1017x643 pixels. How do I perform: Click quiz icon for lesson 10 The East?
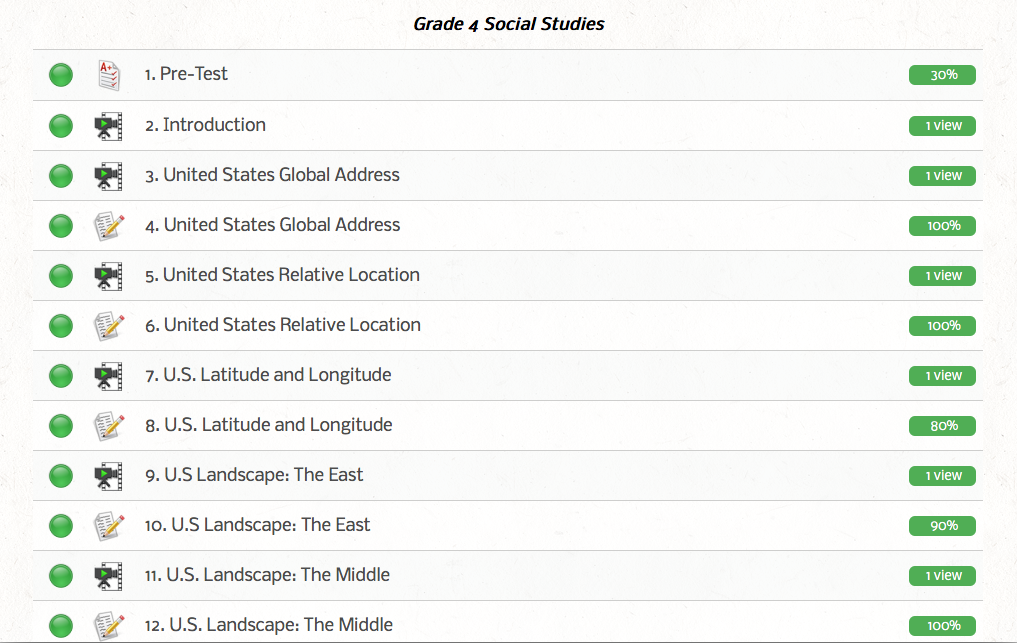click(x=108, y=526)
